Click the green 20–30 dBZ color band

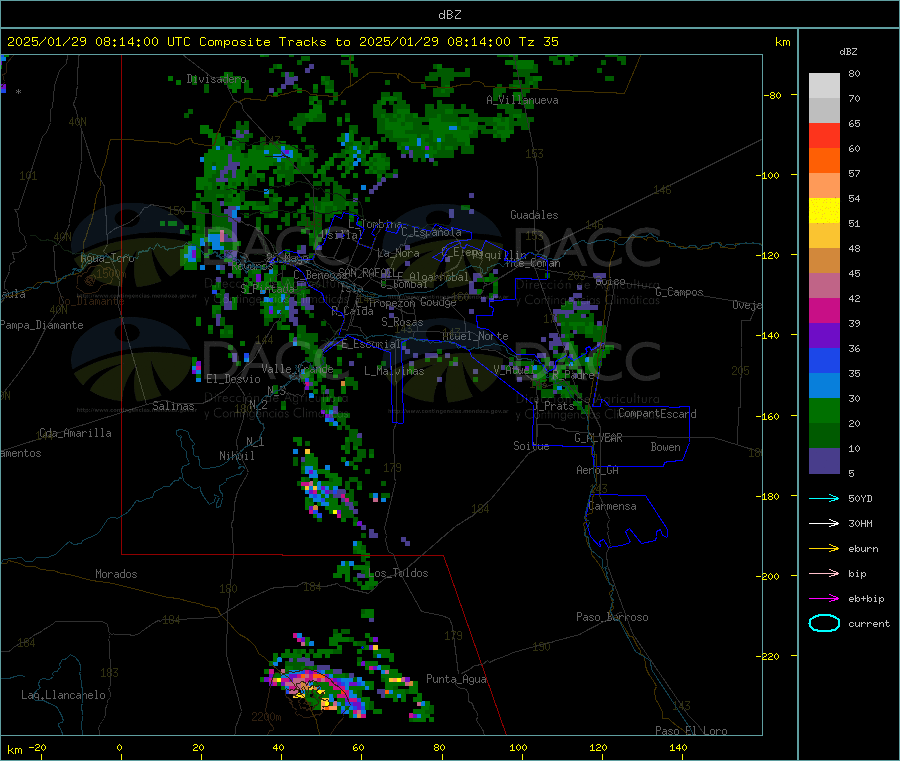pyautogui.click(x=824, y=410)
